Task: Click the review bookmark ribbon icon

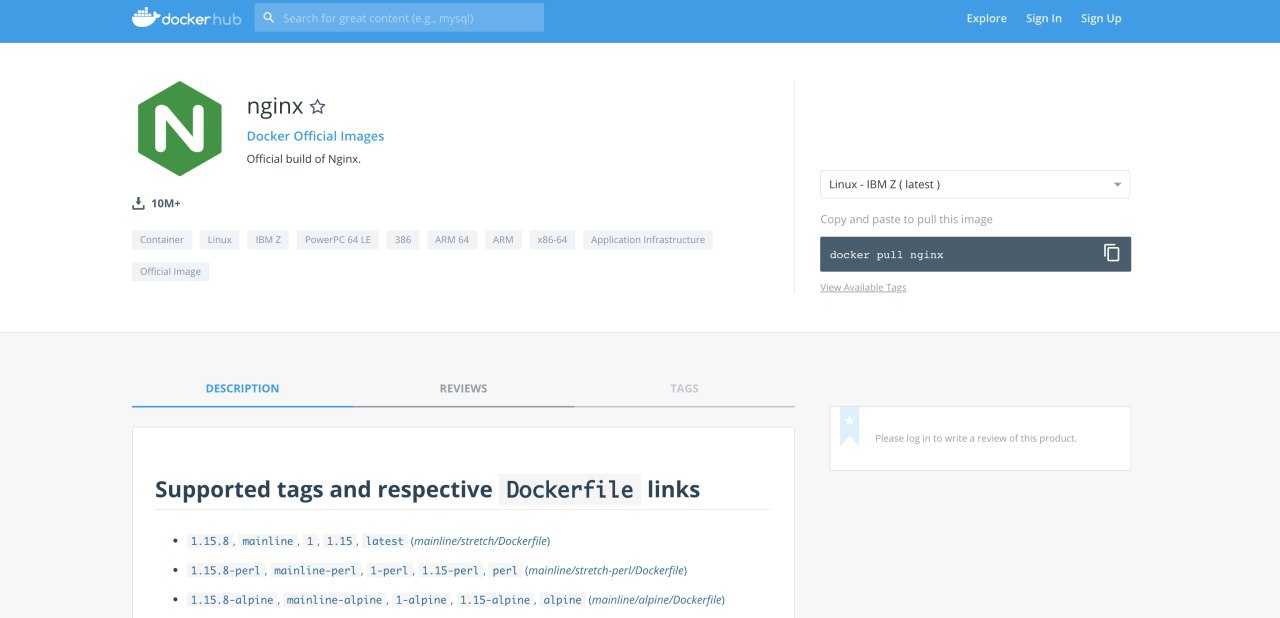Action: point(849,425)
